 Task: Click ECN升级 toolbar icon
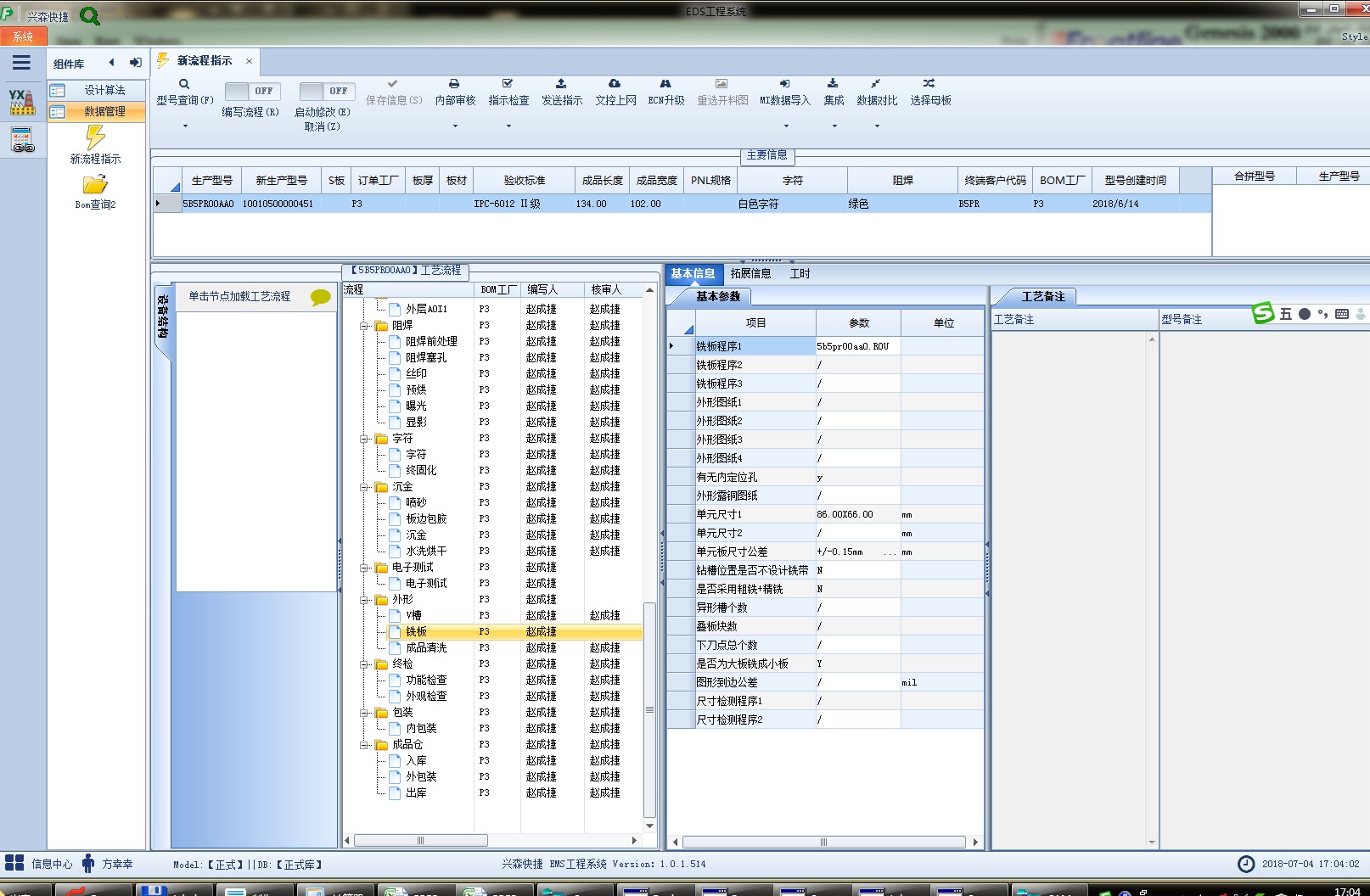665,84
